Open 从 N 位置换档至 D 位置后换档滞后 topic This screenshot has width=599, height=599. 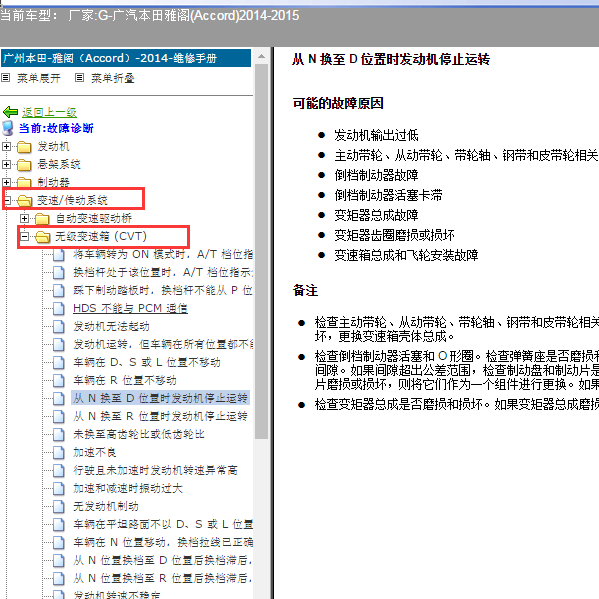[163, 560]
